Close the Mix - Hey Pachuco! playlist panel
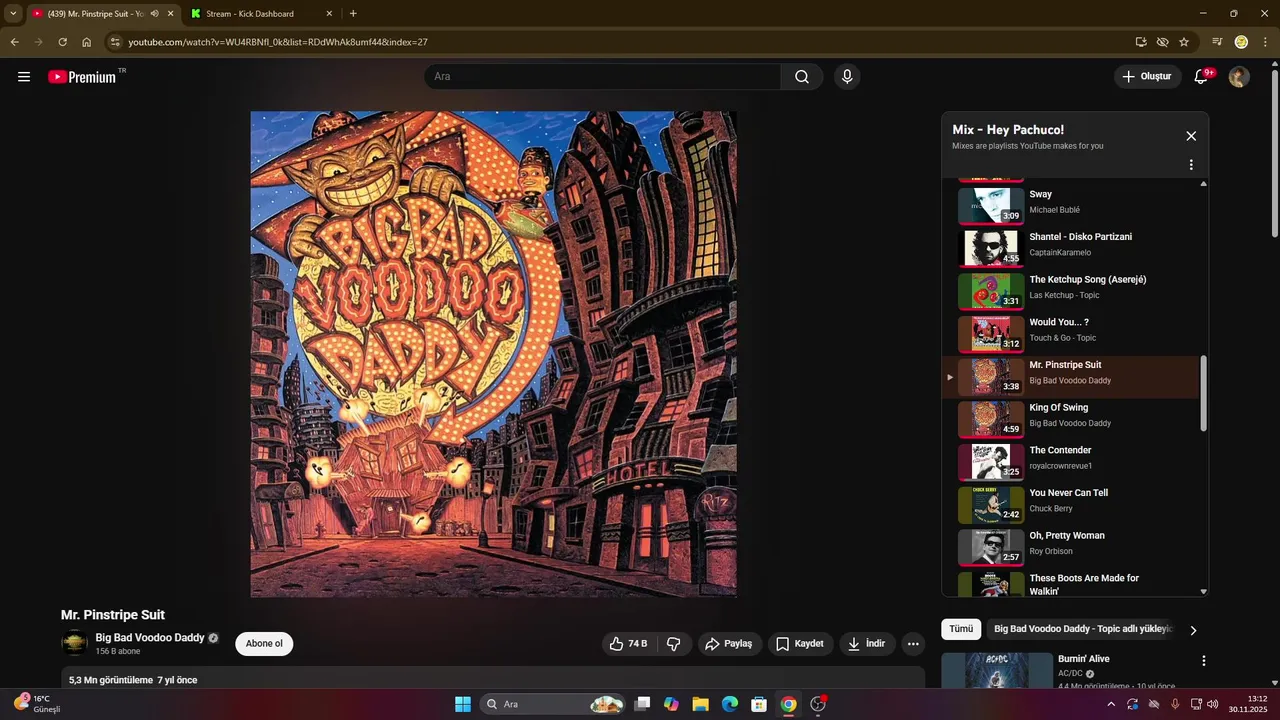This screenshot has height=720, width=1280. pos(1191,136)
